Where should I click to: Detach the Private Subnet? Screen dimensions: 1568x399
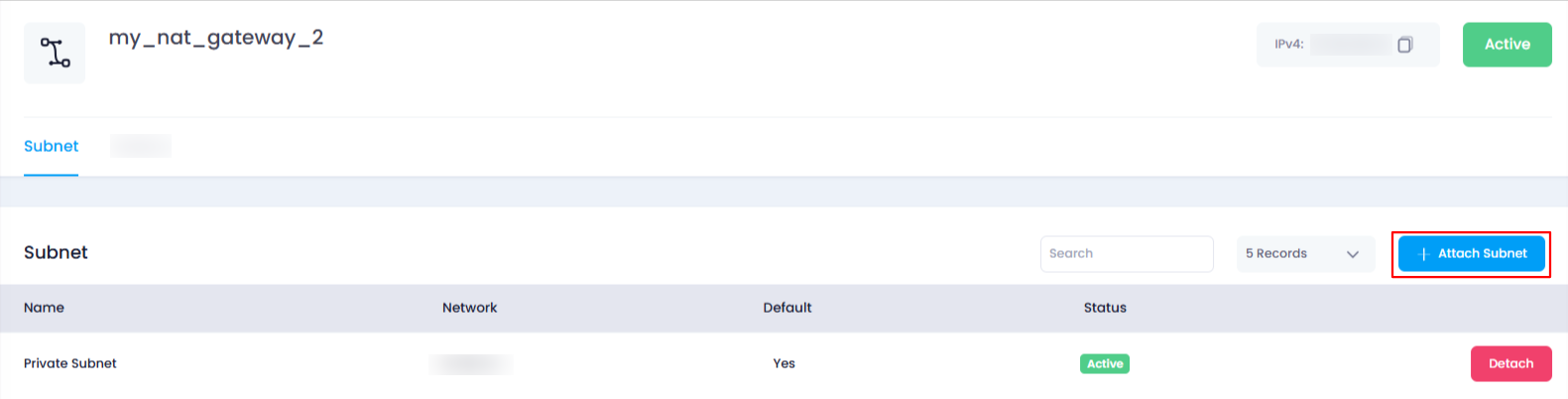tap(1510, 363)
